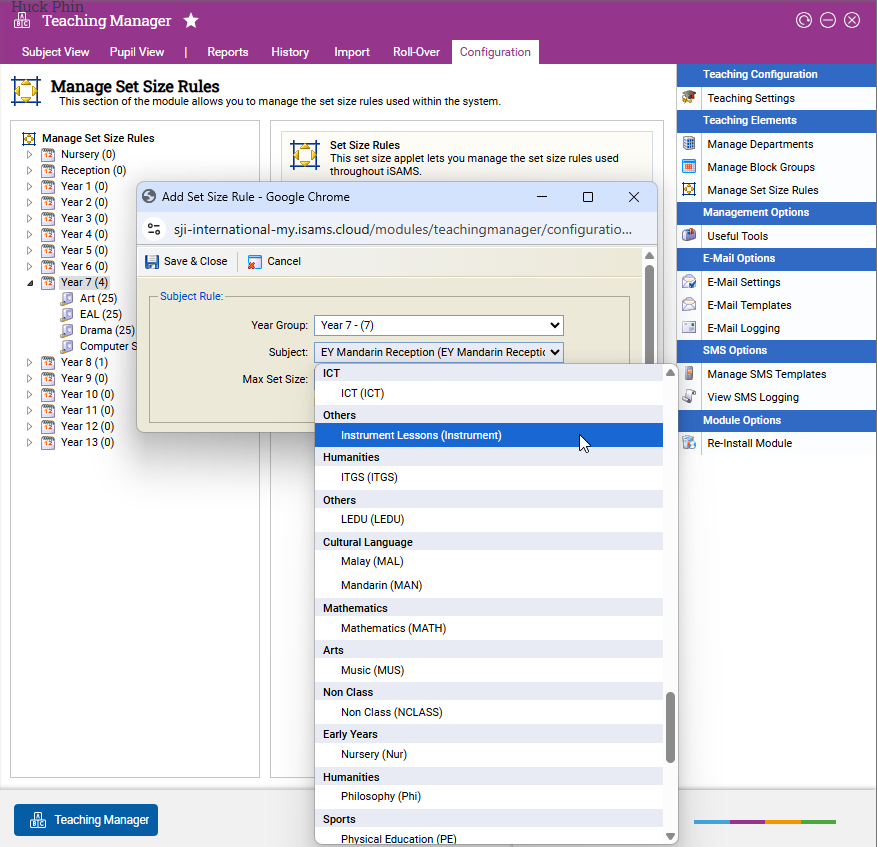The width and height of the screenshot is (877, 847).
Task: Choose Mathematics (MATH) from subject list
Action: point(393,628)
